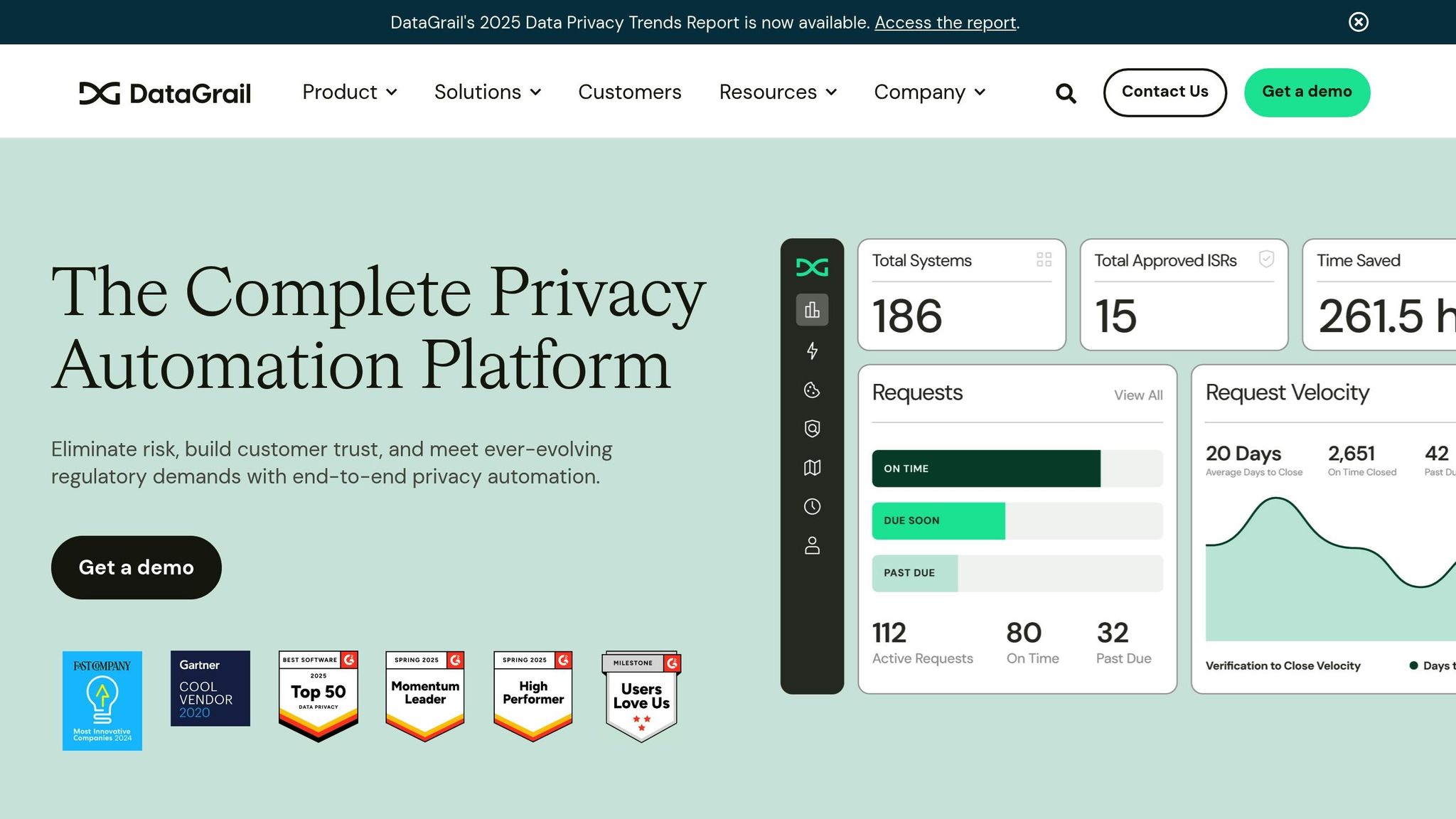Viewport: 1456px width, 819px height.
Task: Click the G2 High Performer badge
Action: point(533,696)
